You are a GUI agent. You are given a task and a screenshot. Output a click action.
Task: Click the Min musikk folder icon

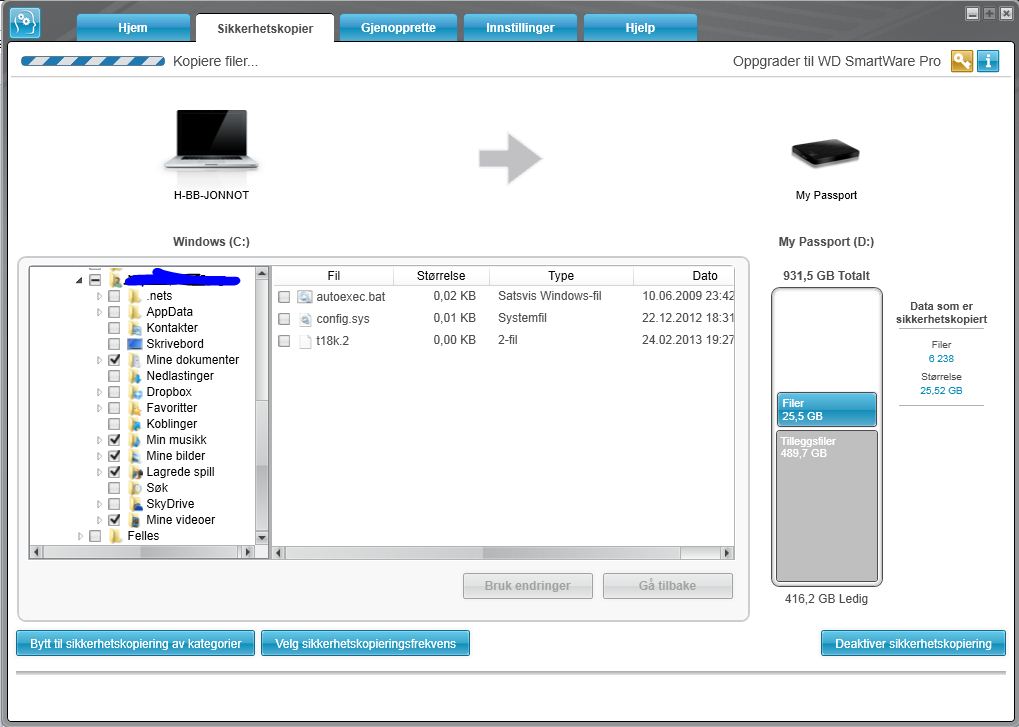pyautogui.click(x=135, y=440)
